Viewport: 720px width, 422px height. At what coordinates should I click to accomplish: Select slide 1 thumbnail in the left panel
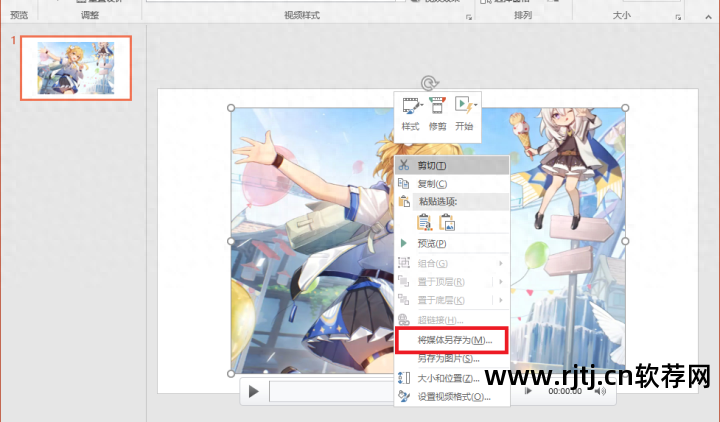click(82, 68)
